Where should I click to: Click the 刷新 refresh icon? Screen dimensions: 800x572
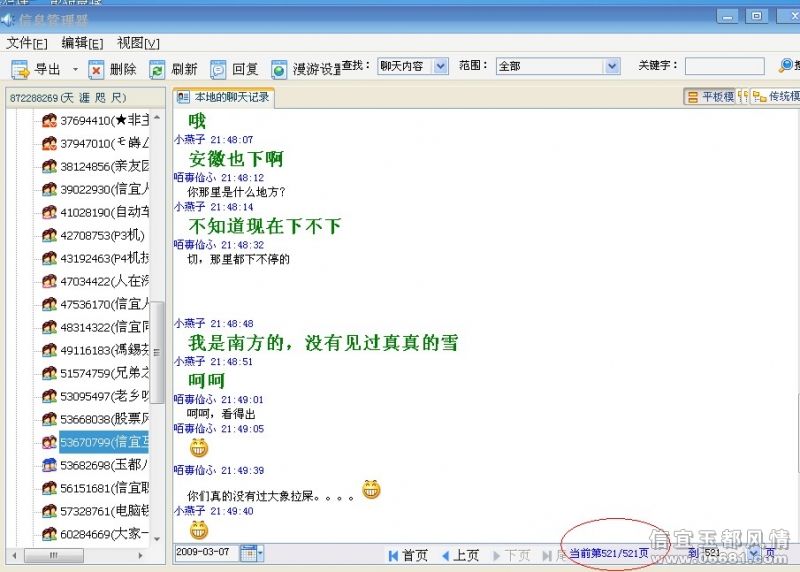[x=157, y=69]
